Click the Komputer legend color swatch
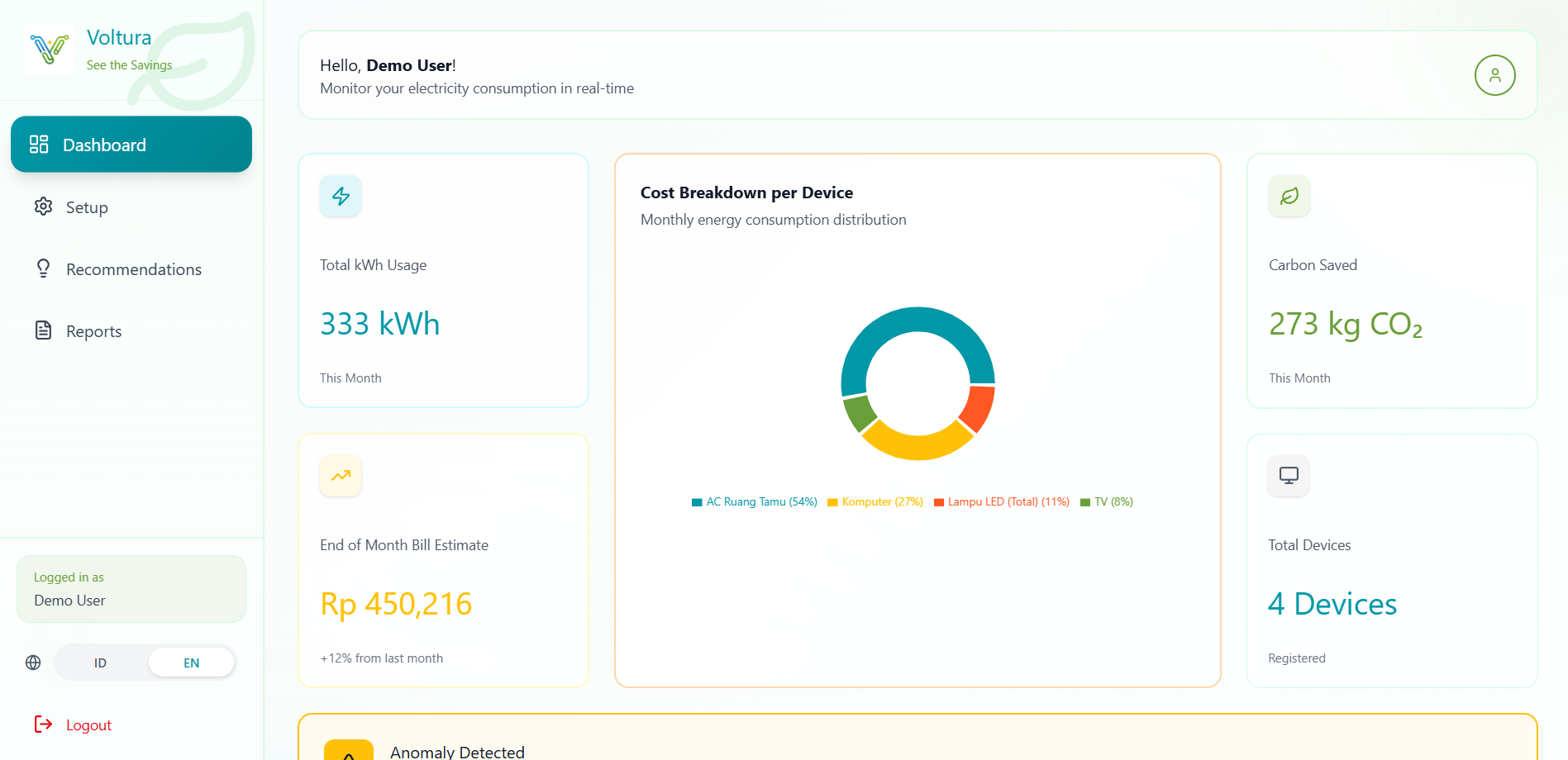This screenshot has height=760, width=1568. pyautogui.click(x=832, y=502)
